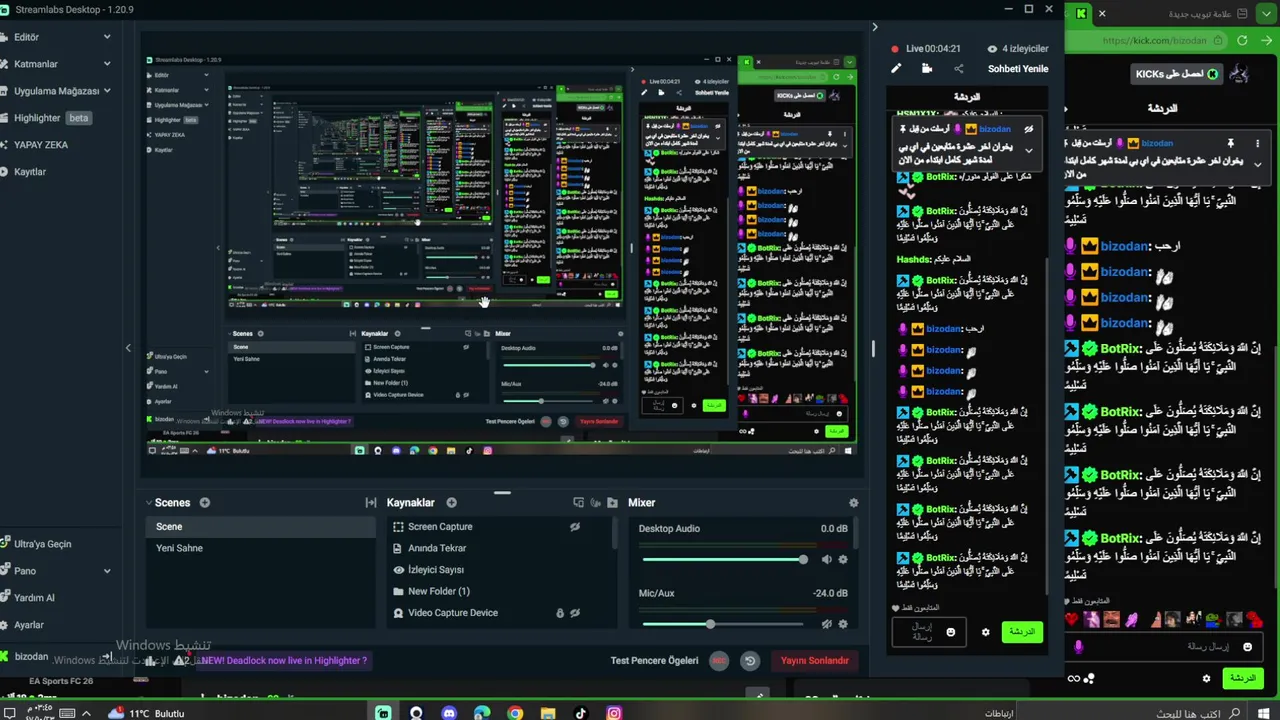This screenshot has height=720, width=1280.
Task: Click the camera icon under Live timer
Action: pos(927,69)
